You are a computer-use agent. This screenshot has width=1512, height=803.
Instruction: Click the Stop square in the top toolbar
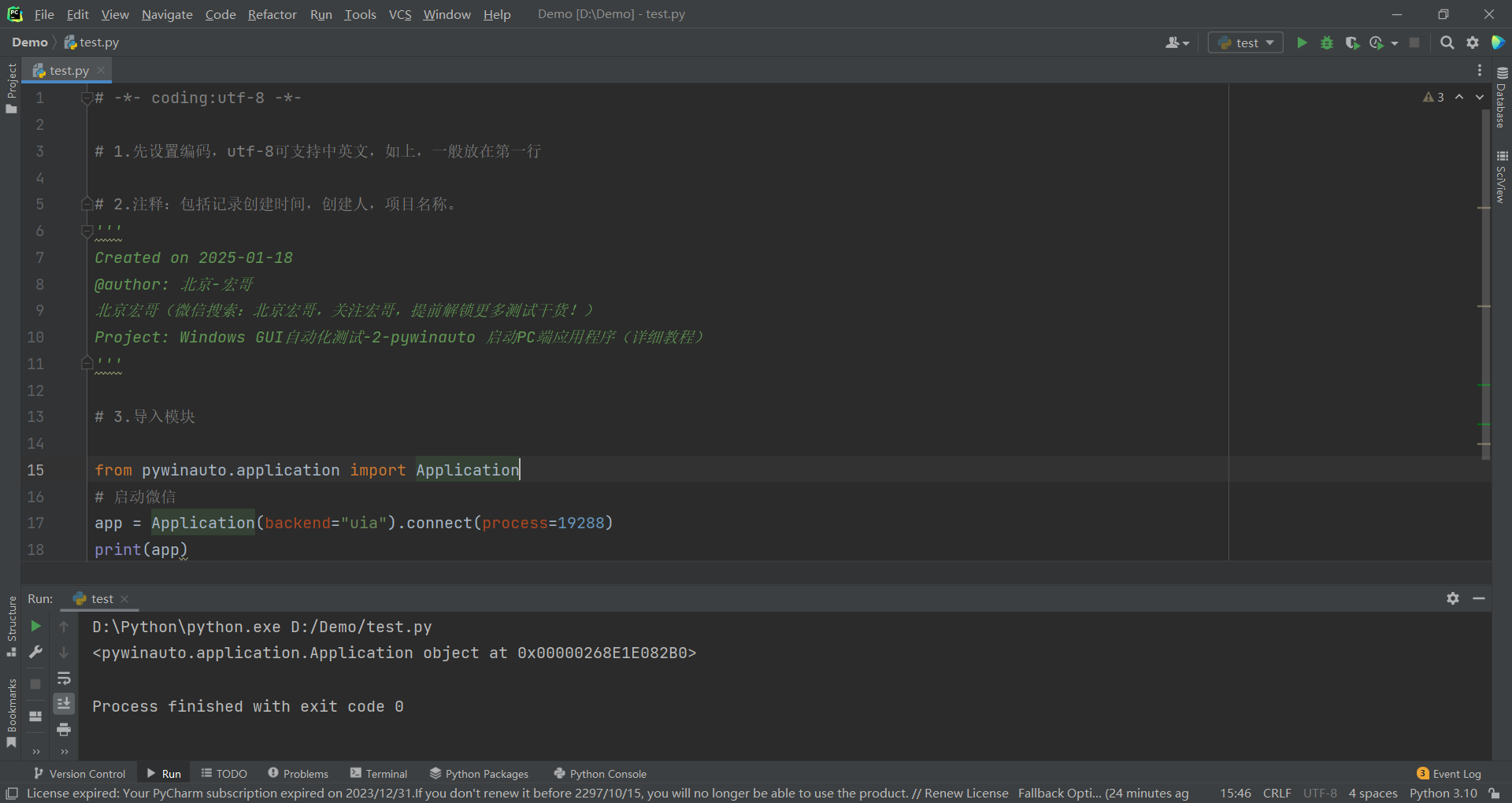tap(1414, 43)
